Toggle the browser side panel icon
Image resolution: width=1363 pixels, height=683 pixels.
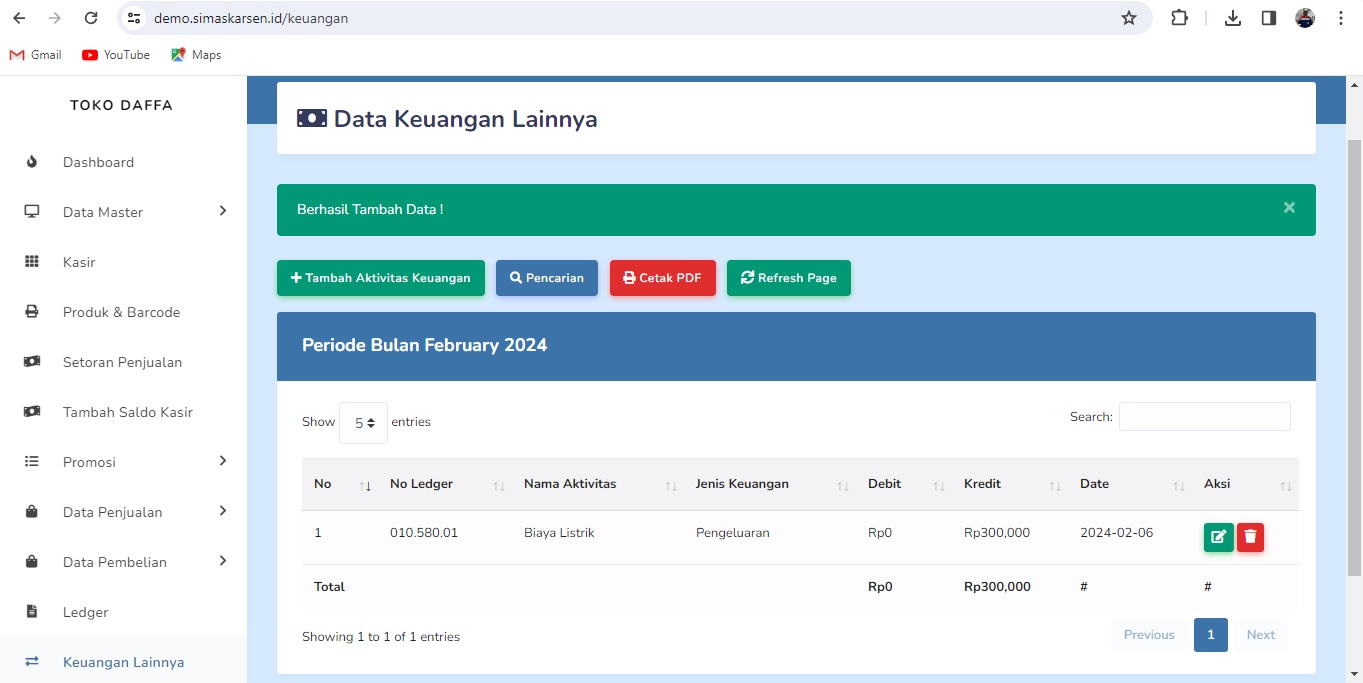tap(1269, 18)
